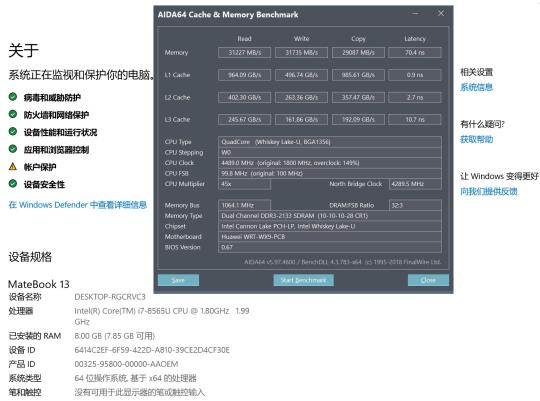Click Memory Bus field 1064.1 MHz
540x401 pixels.
245,205
